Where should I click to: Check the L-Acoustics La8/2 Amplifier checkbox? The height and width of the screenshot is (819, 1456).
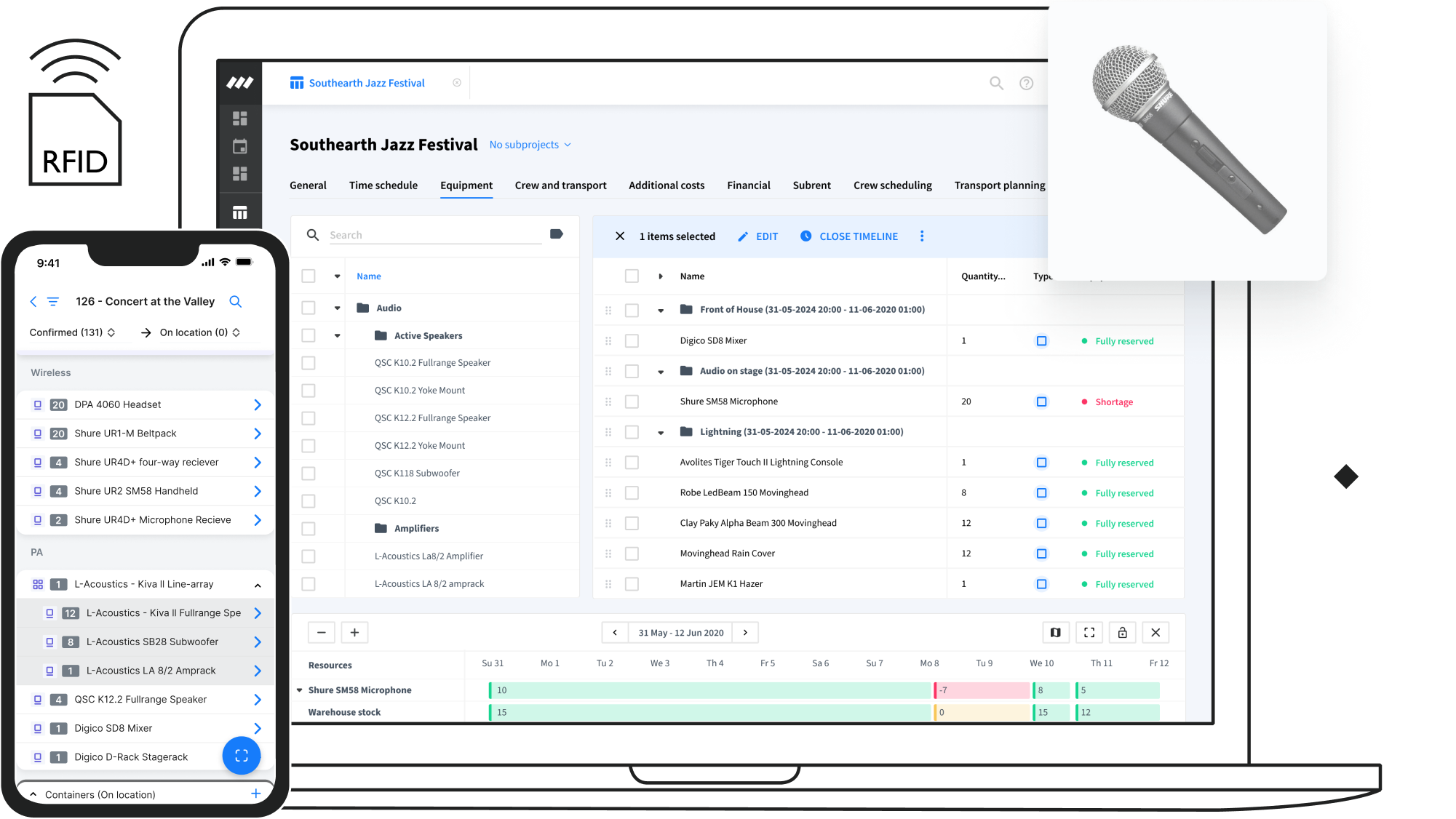[309, 556]
